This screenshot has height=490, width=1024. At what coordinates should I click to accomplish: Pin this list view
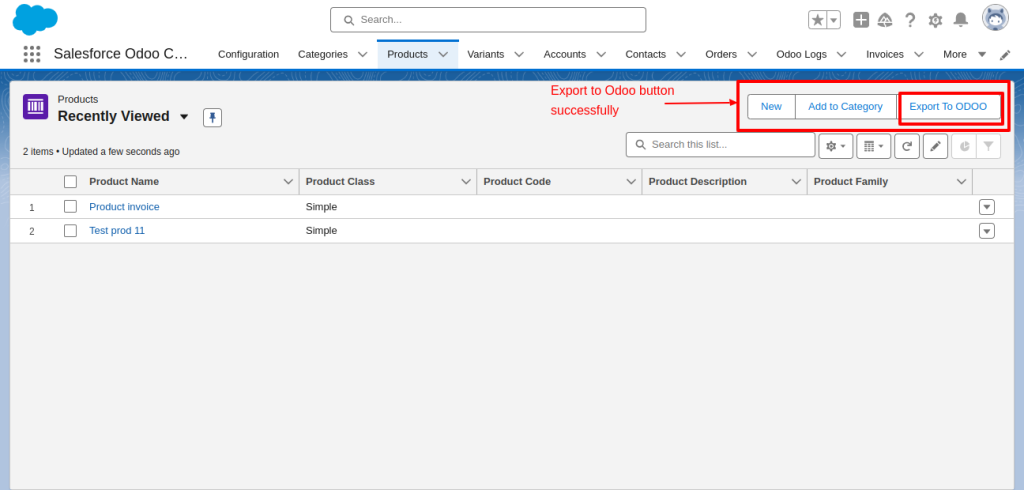coord(212,118)
